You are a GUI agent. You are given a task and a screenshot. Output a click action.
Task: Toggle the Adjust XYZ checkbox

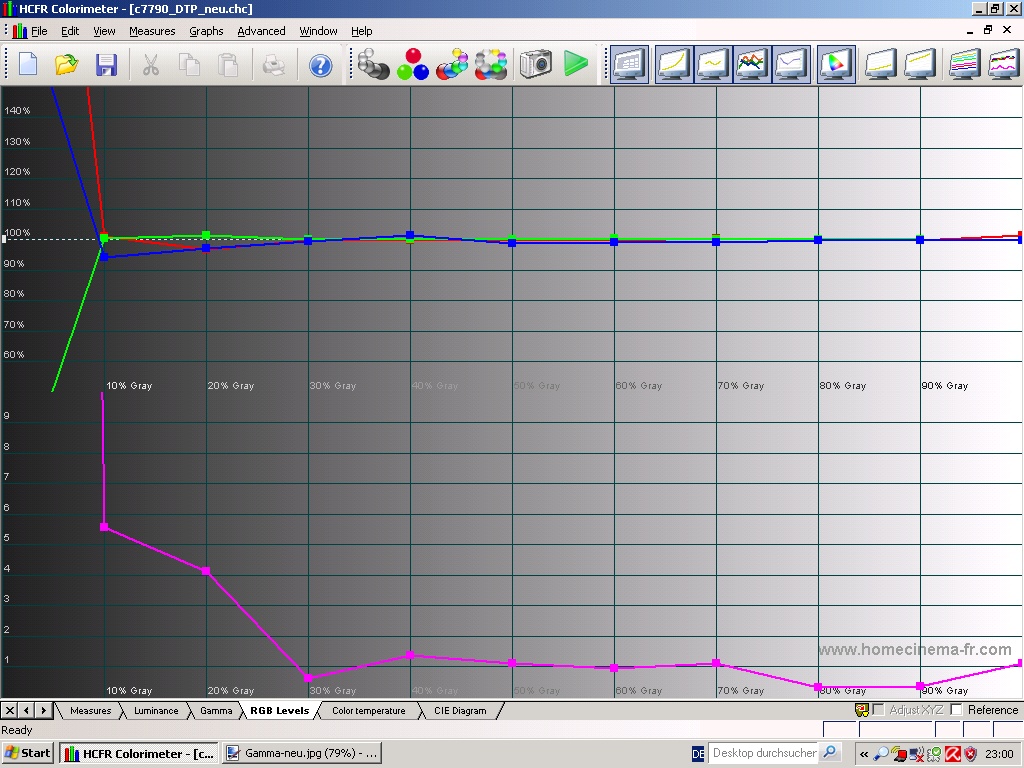click(x=878, y=710)
